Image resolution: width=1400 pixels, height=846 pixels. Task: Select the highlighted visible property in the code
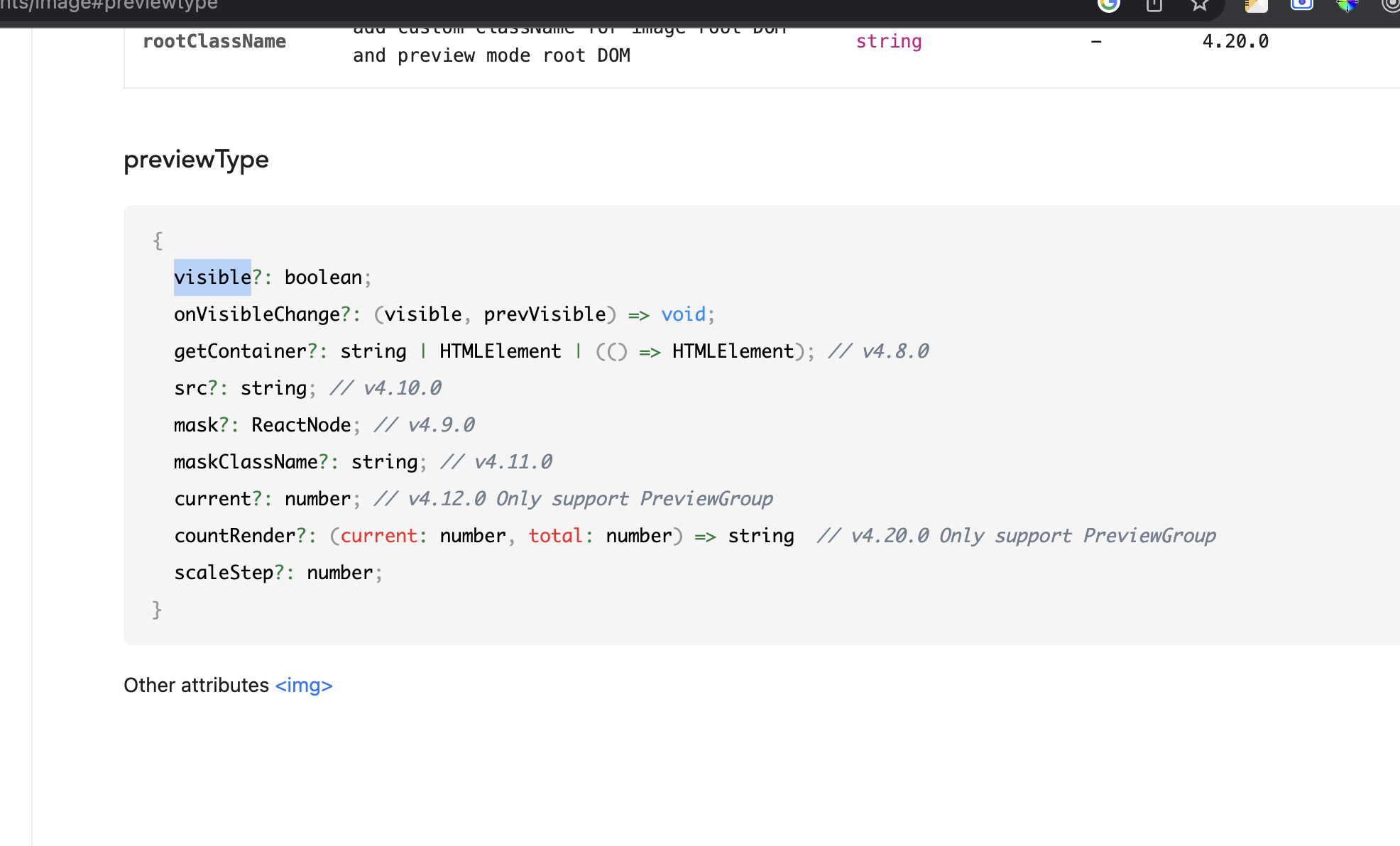[212, 277]
